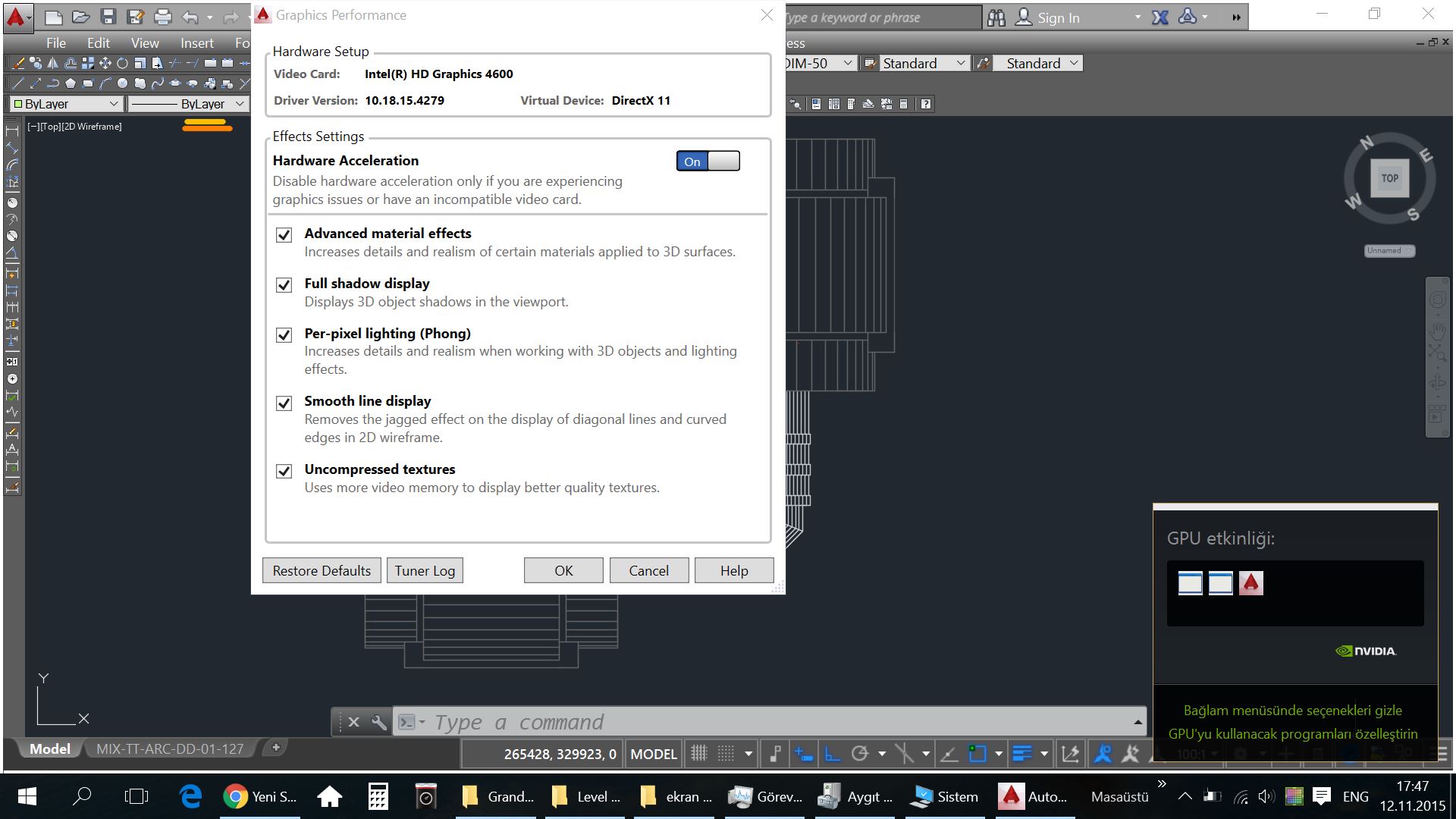The image size is (1456, 819).
Task: Select the Rotate tool icon
Action: point(122,63)
